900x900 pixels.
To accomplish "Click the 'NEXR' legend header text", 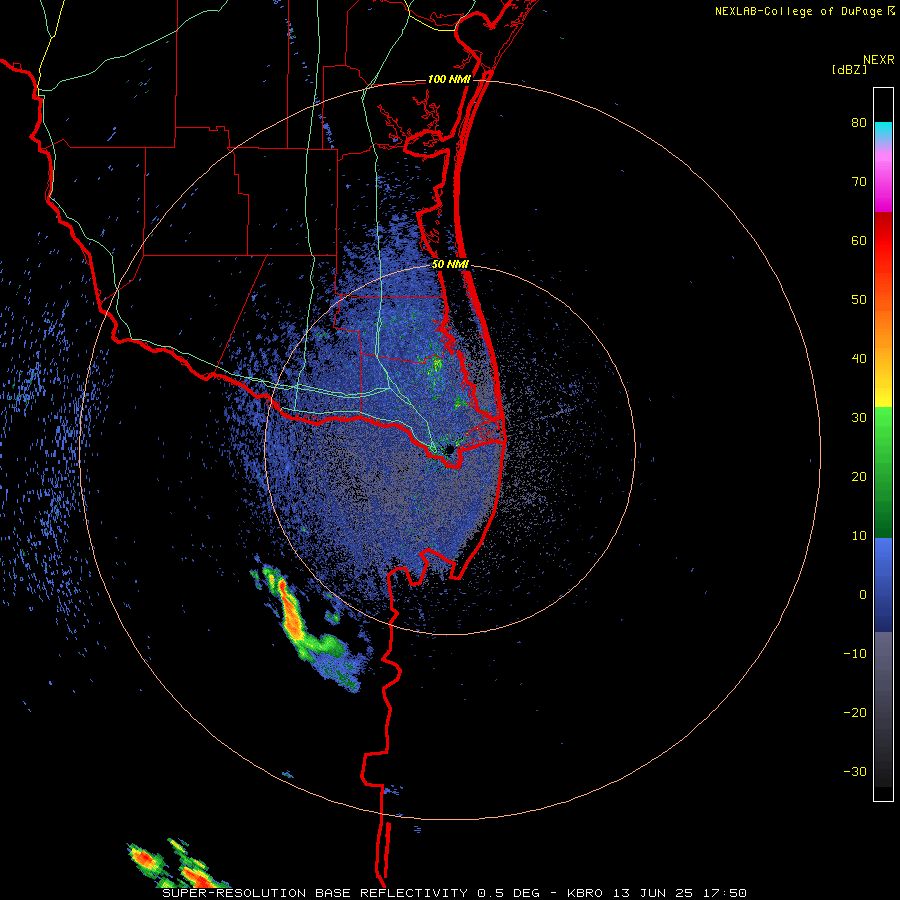I will [x=879, y=60].
